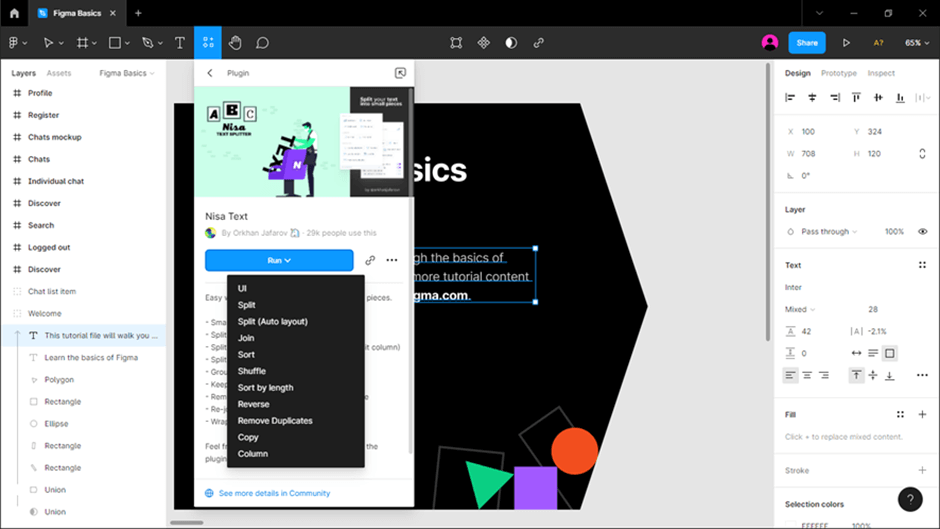Click the layer opacity 100% field

pos(894,232)
